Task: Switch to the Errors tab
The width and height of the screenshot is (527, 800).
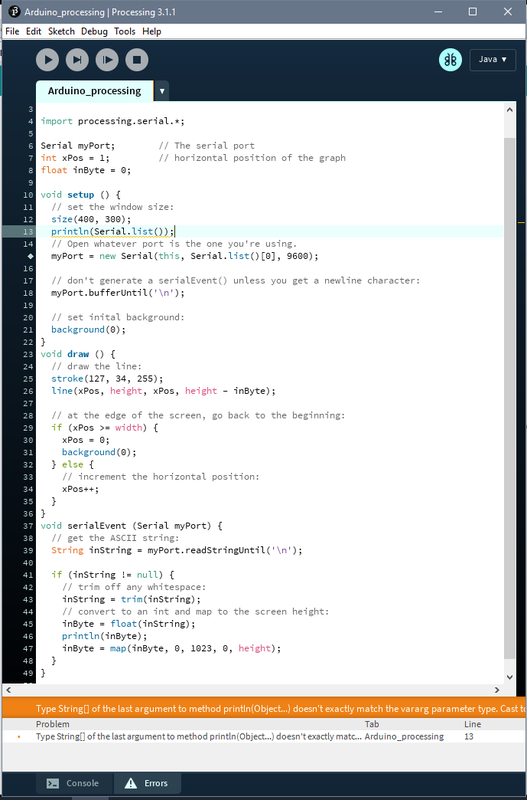Action: [147, 783]
